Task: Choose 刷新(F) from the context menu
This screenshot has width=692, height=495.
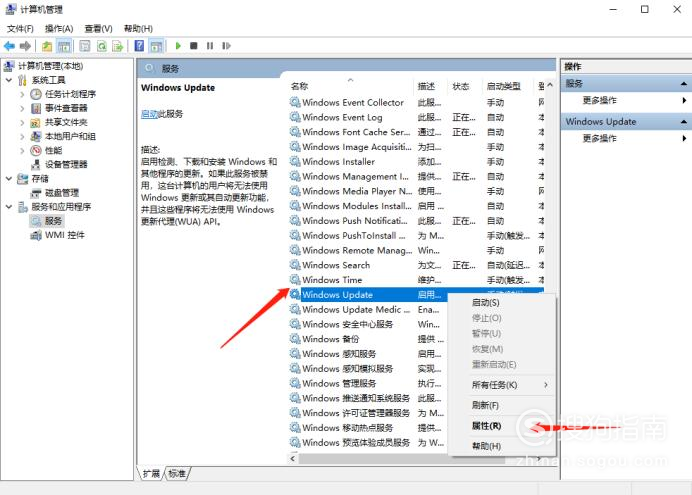Action: coord(502,405)
